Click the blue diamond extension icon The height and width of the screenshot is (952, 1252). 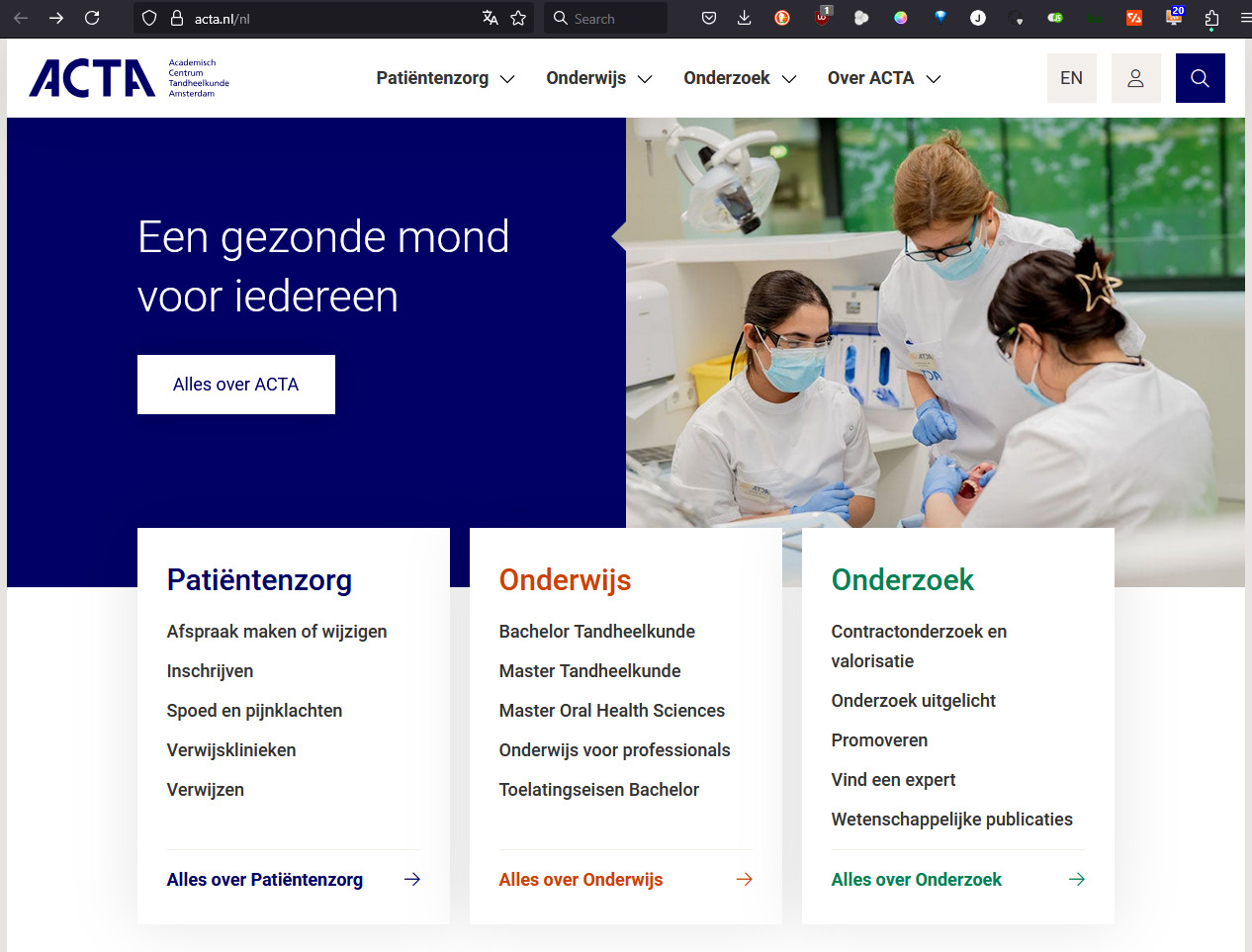[940, 17]
